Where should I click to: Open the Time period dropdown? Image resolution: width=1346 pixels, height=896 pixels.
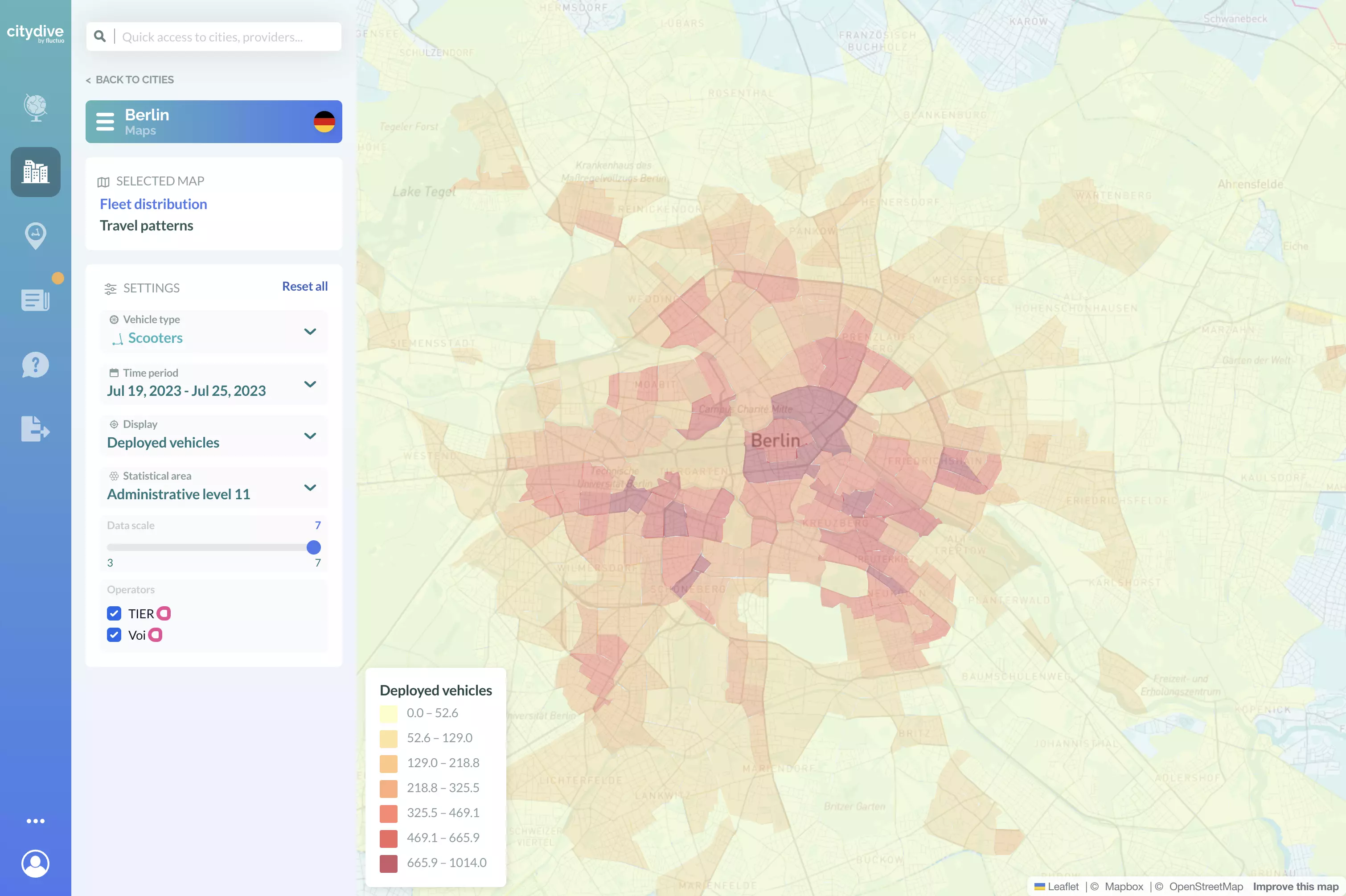tap(310, 384)
